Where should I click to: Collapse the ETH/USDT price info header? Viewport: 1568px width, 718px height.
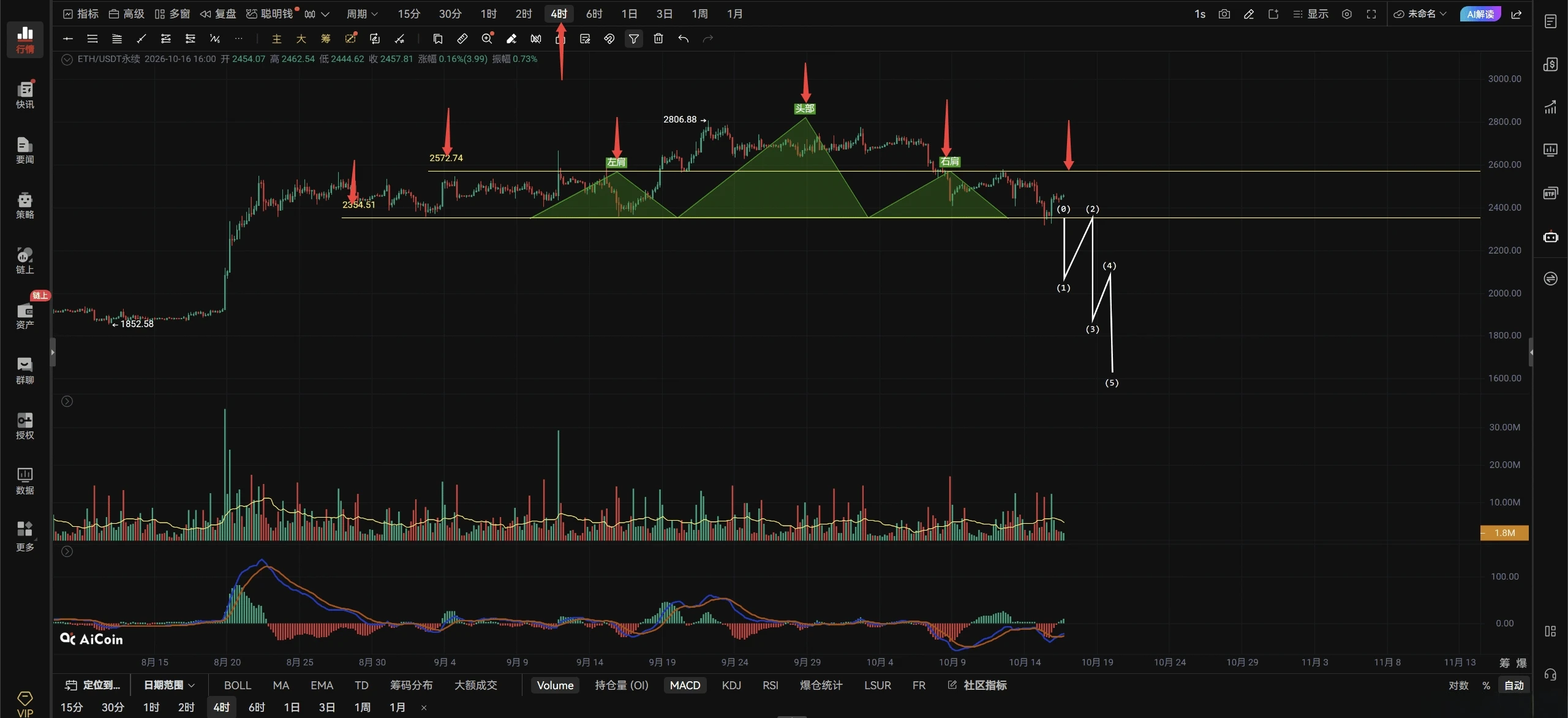(x=67, y=59)
